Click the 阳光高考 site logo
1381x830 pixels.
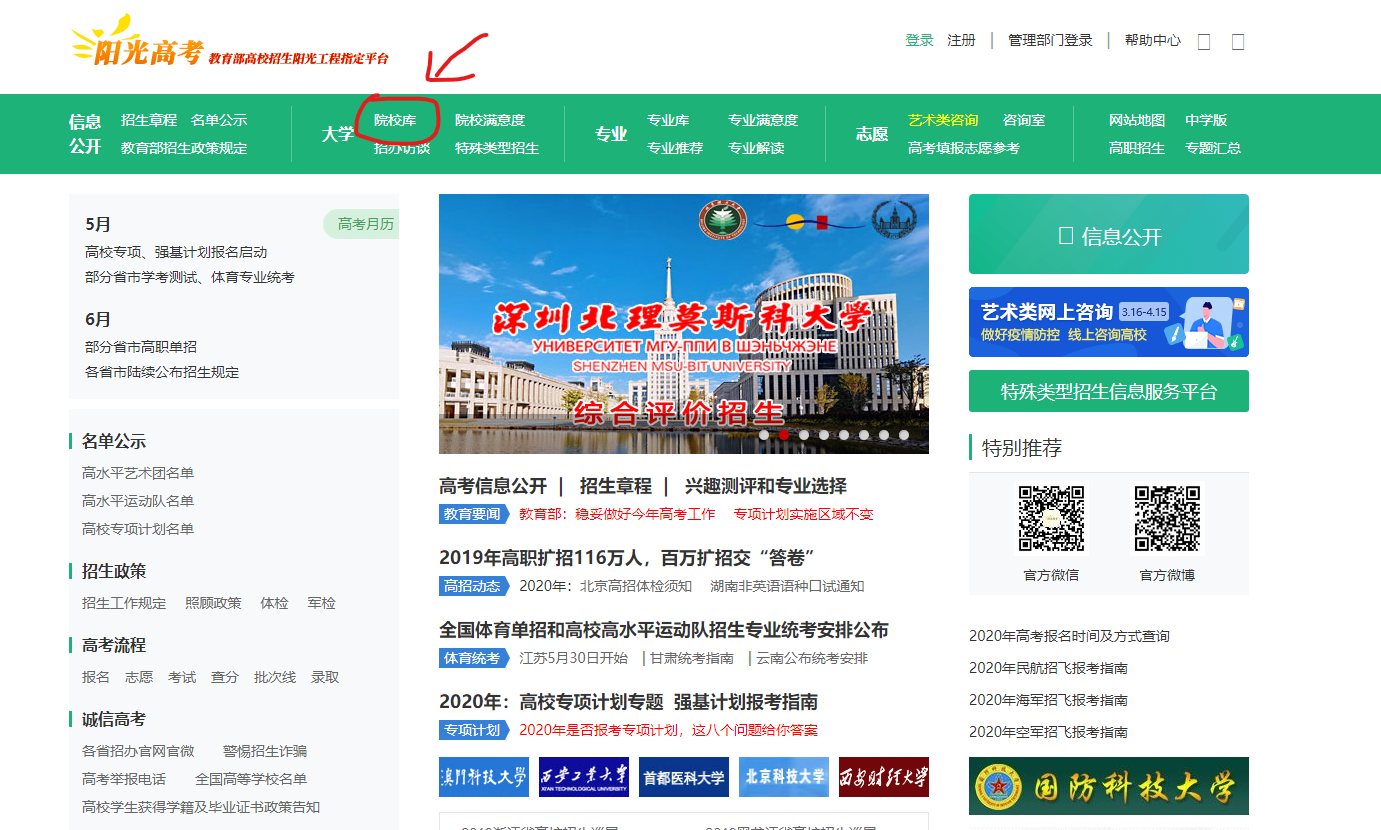[137, 43]
